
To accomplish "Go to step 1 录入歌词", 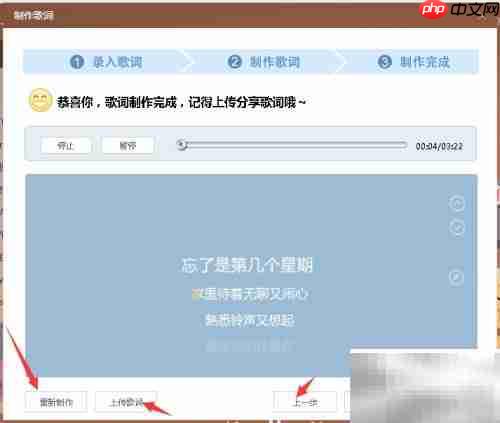I will pyautogui.click(x=107, y=62).
